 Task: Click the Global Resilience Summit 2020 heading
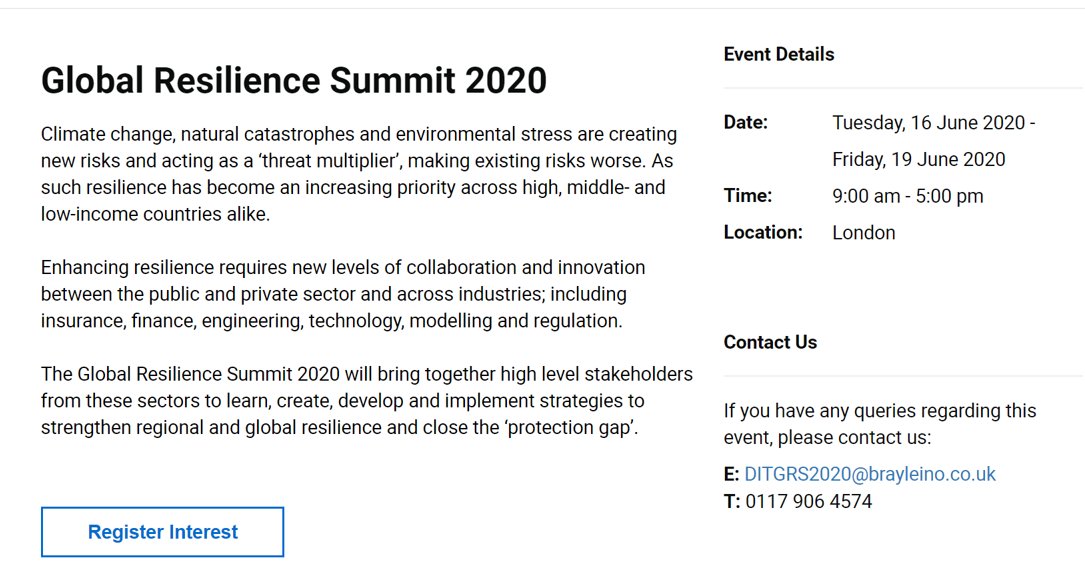click(294, 80)
